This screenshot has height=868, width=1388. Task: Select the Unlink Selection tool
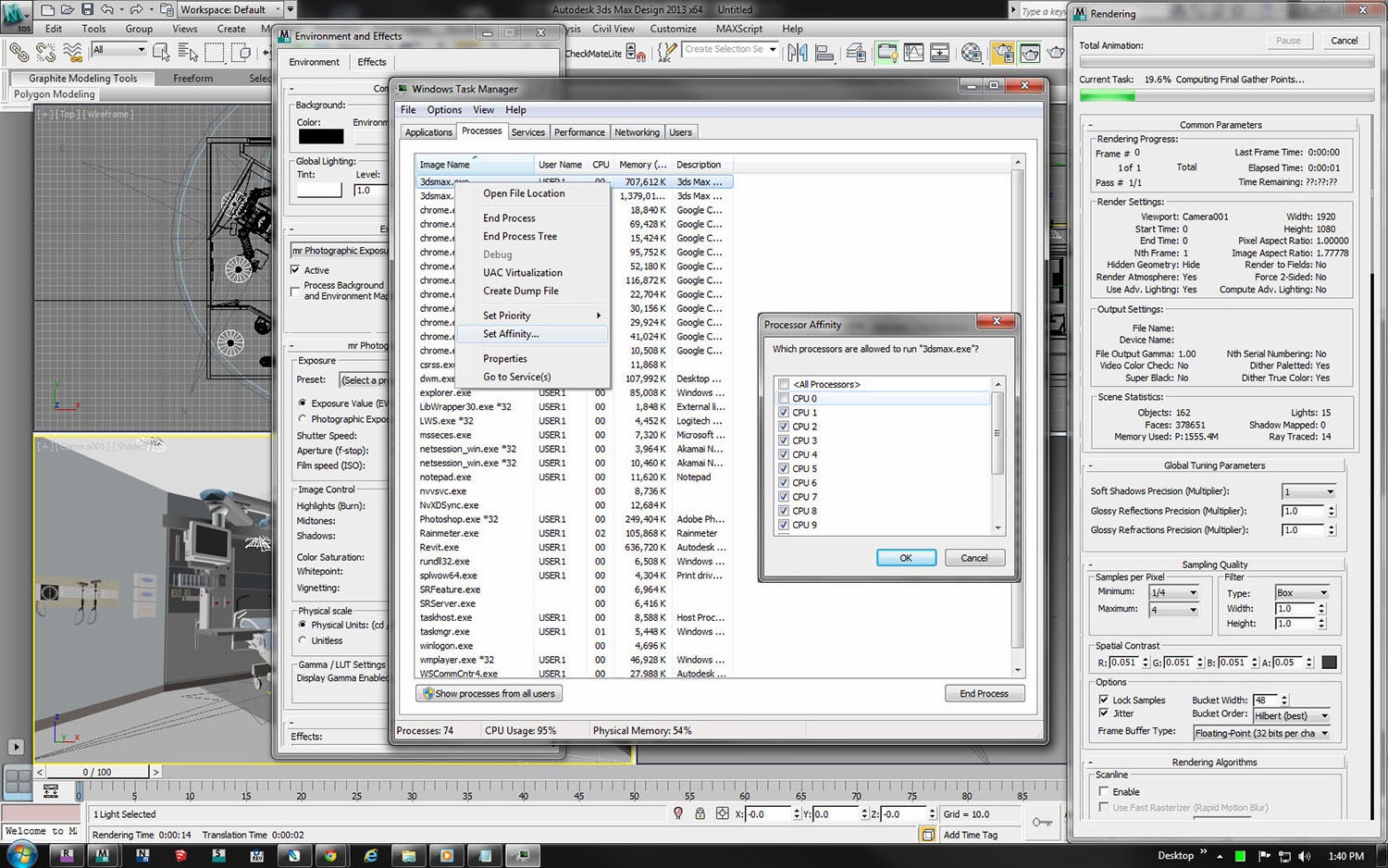[45, 53]
